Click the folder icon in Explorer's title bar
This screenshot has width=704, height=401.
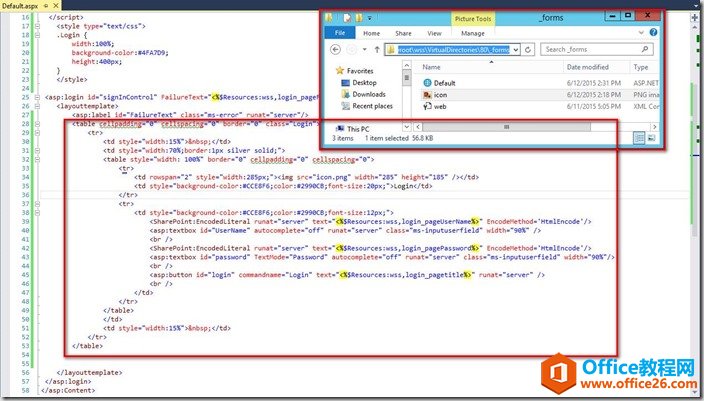[x=330, y=18]
